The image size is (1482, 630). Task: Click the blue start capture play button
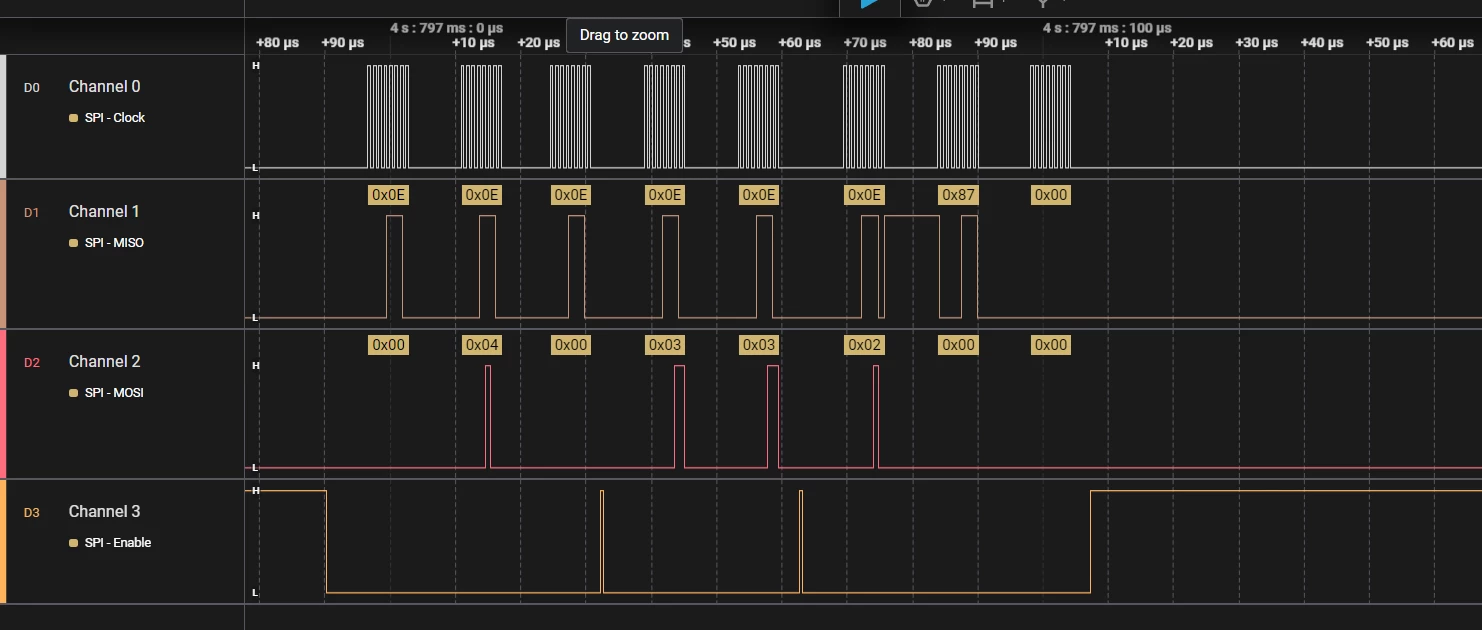click(869, 4)
